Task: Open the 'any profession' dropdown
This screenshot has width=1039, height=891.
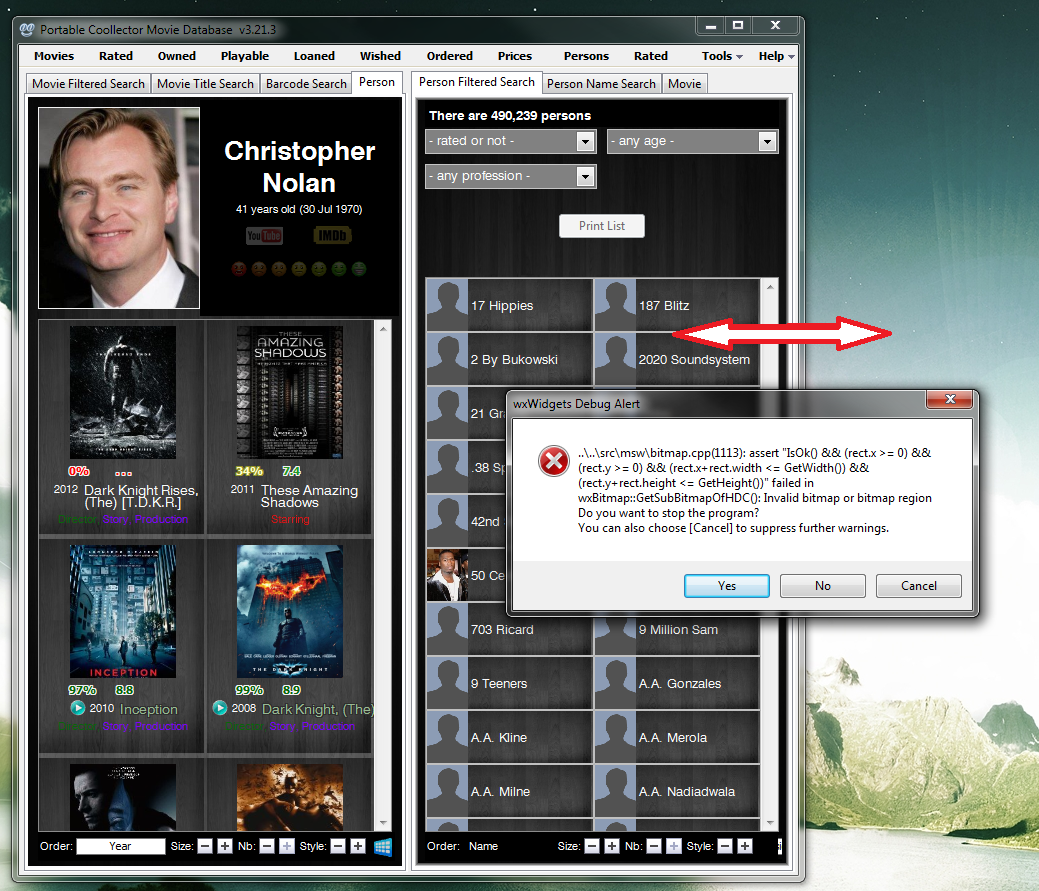Action: (x=511, y=176)
